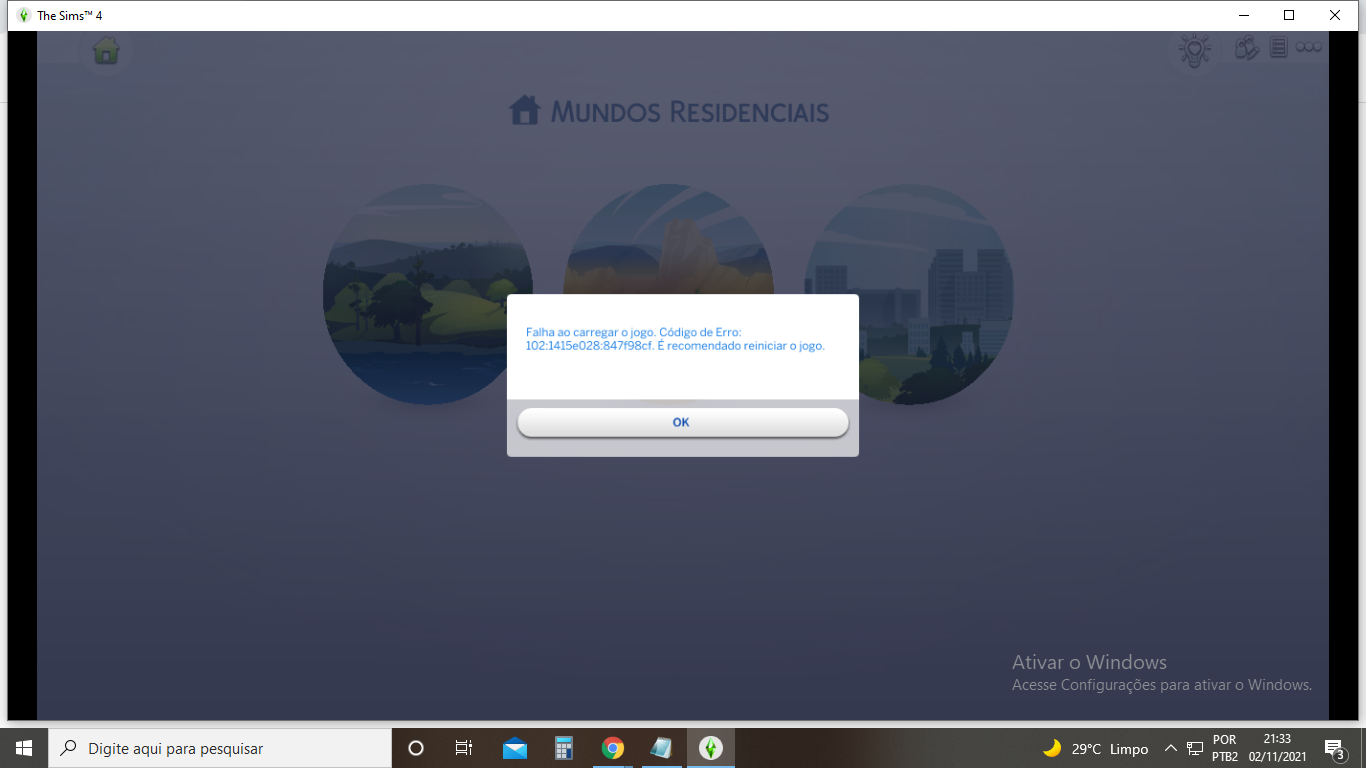Select the green hills world thumbnail
This screenshot has width=1366, height=768.
tap(428, 294)
